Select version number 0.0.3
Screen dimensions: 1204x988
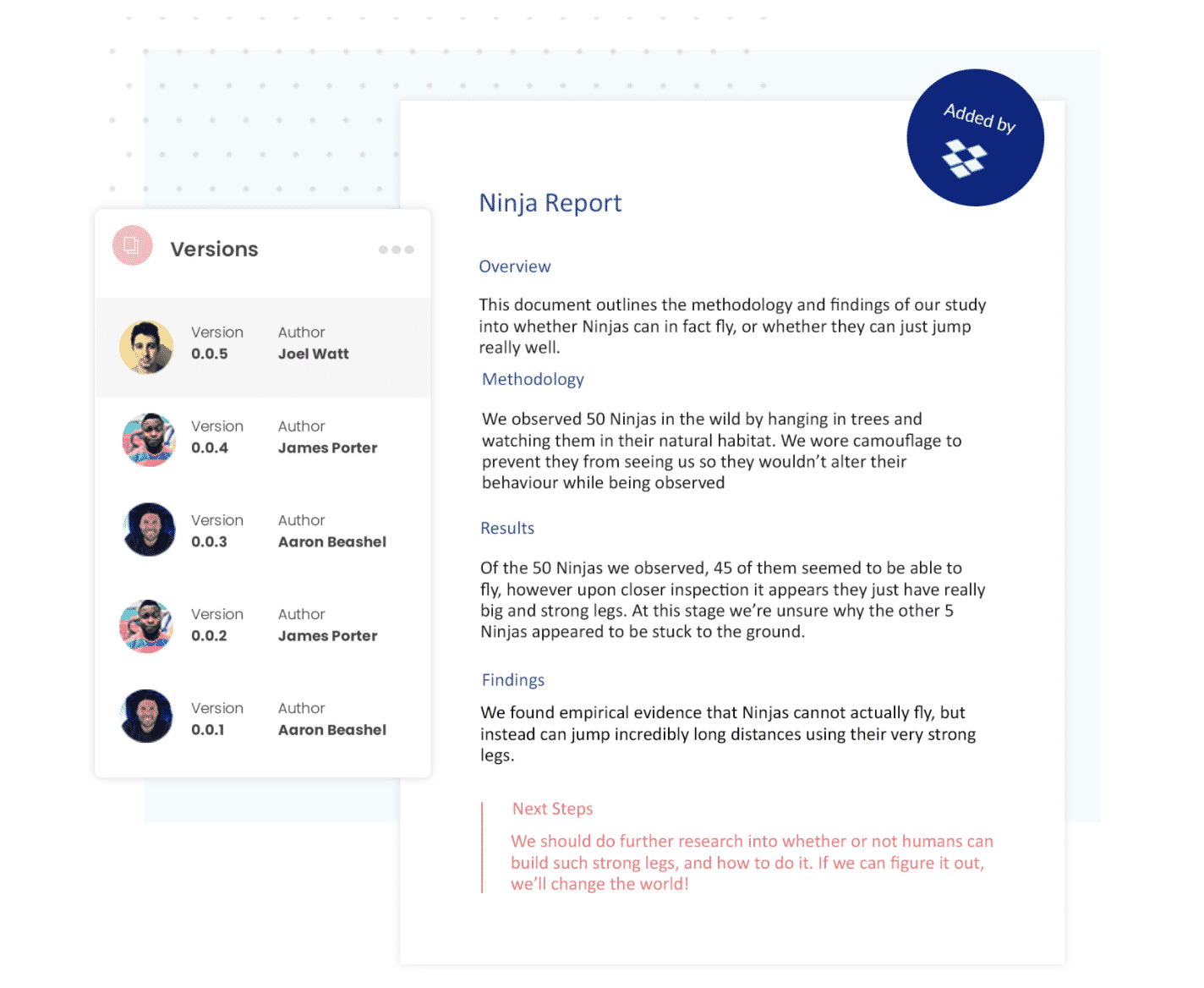[x=209, y=541]
